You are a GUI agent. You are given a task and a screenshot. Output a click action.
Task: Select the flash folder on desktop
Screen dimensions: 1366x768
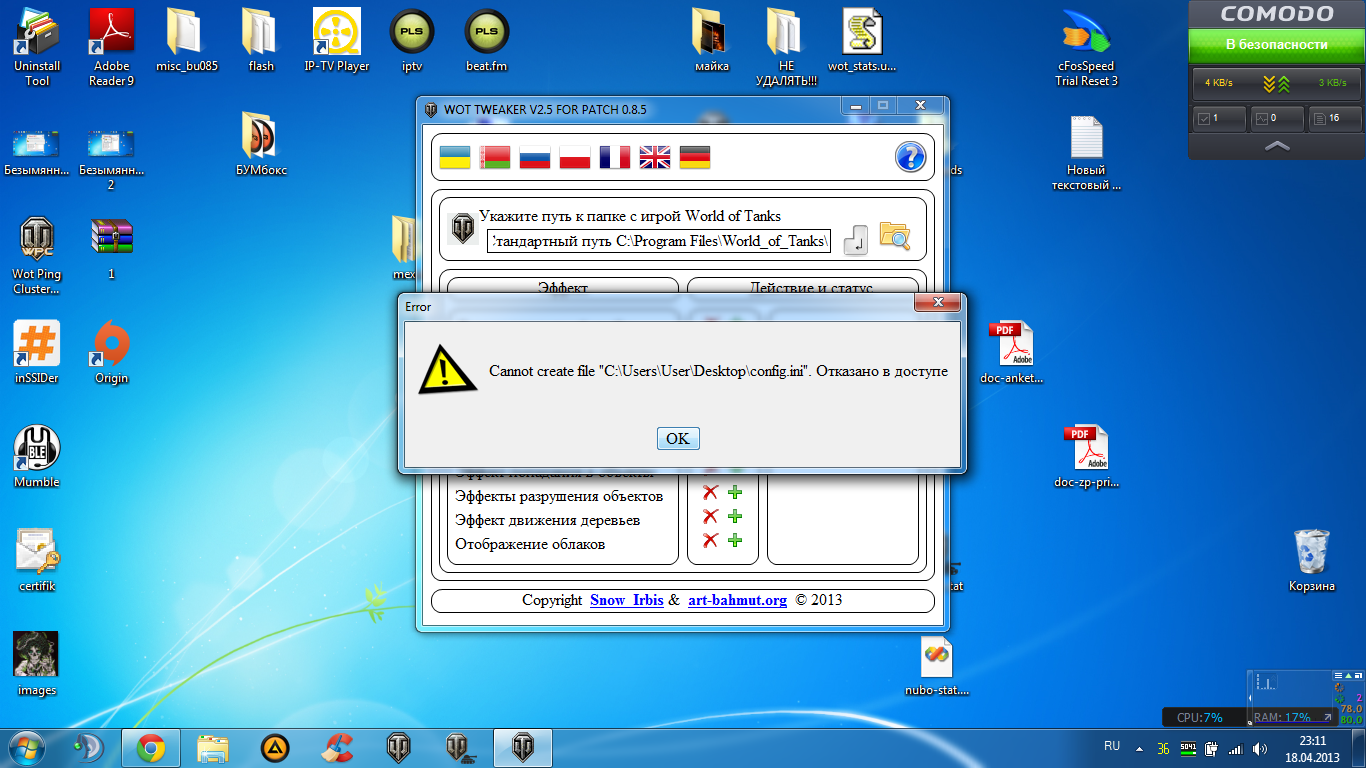[261, 40]
